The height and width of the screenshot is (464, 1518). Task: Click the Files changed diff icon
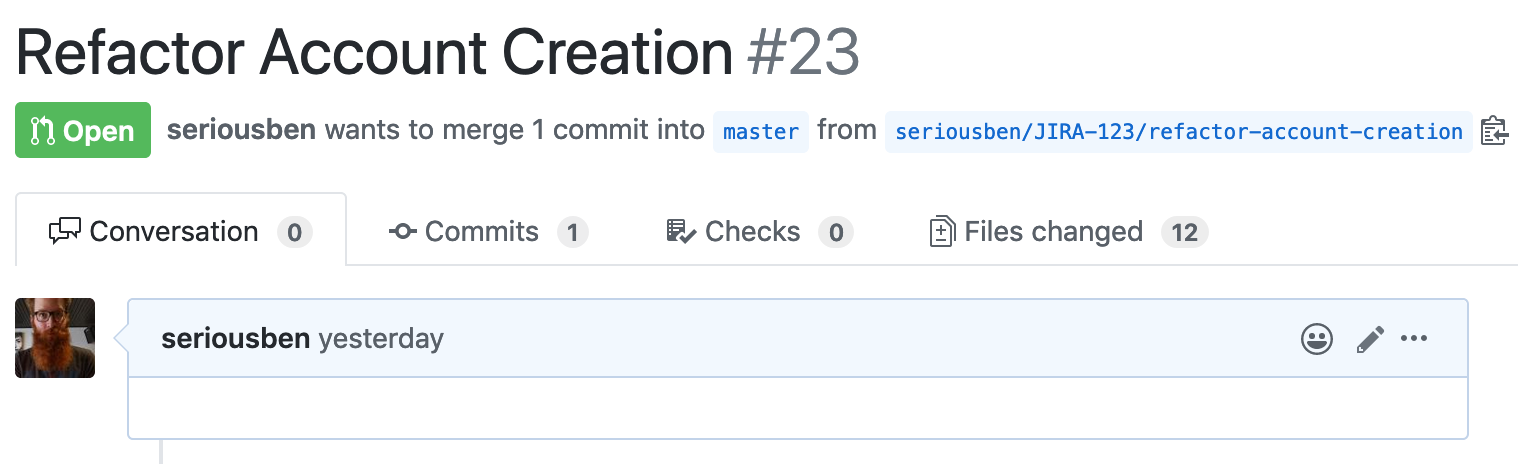pos(942,232)
